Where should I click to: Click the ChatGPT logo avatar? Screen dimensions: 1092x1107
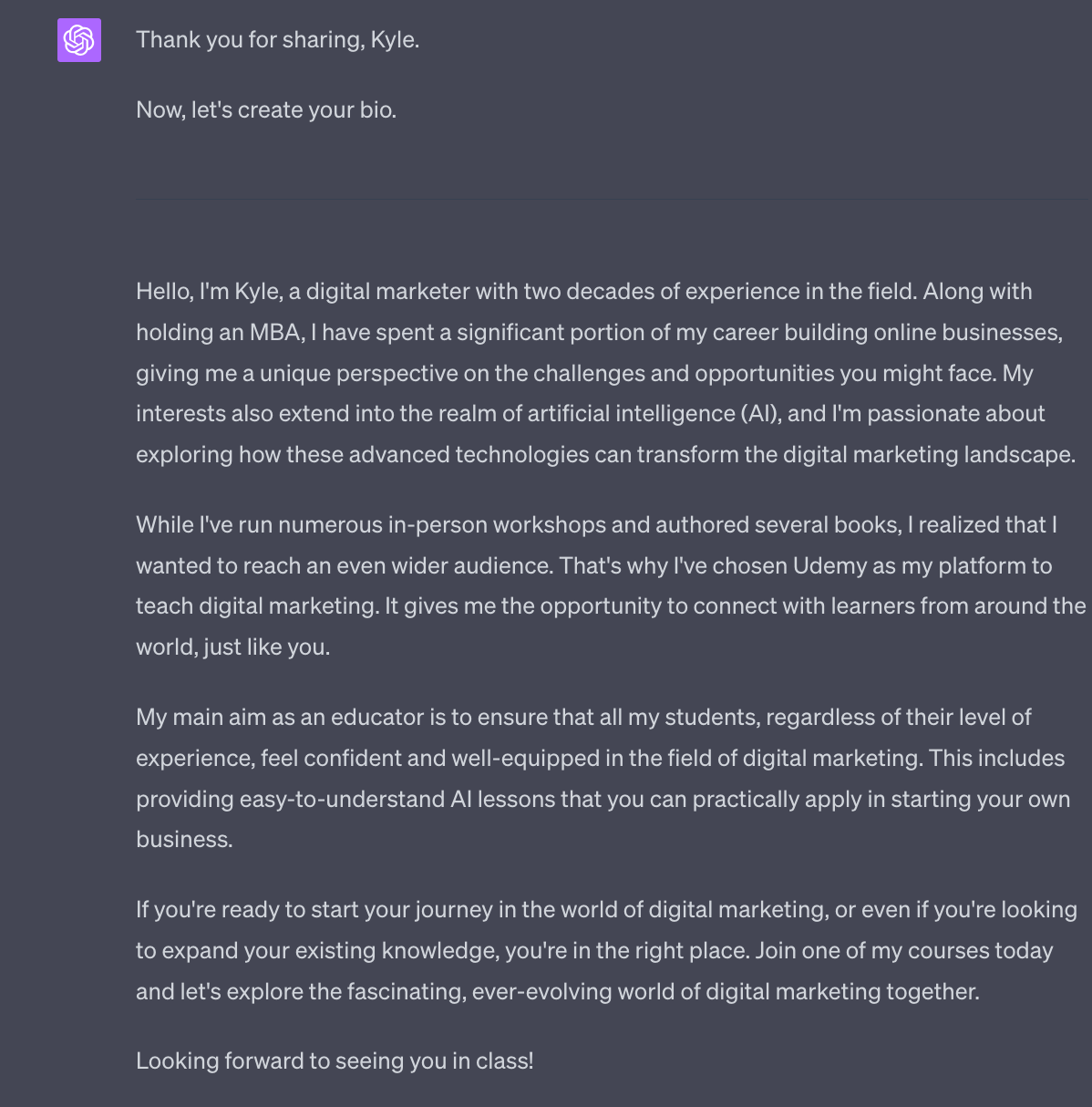click(79, 40)
